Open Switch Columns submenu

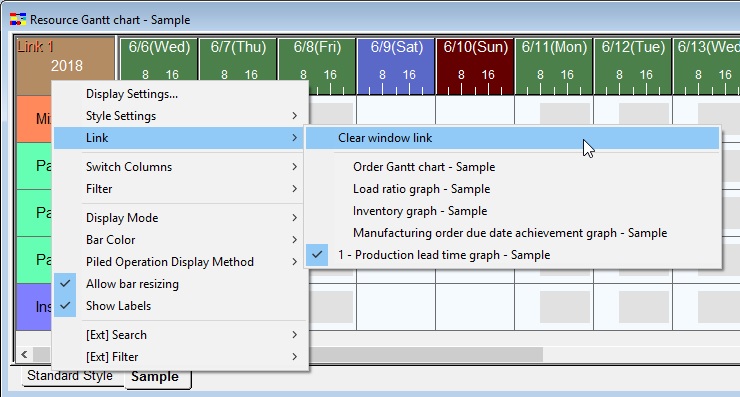(x=180, y=167)
